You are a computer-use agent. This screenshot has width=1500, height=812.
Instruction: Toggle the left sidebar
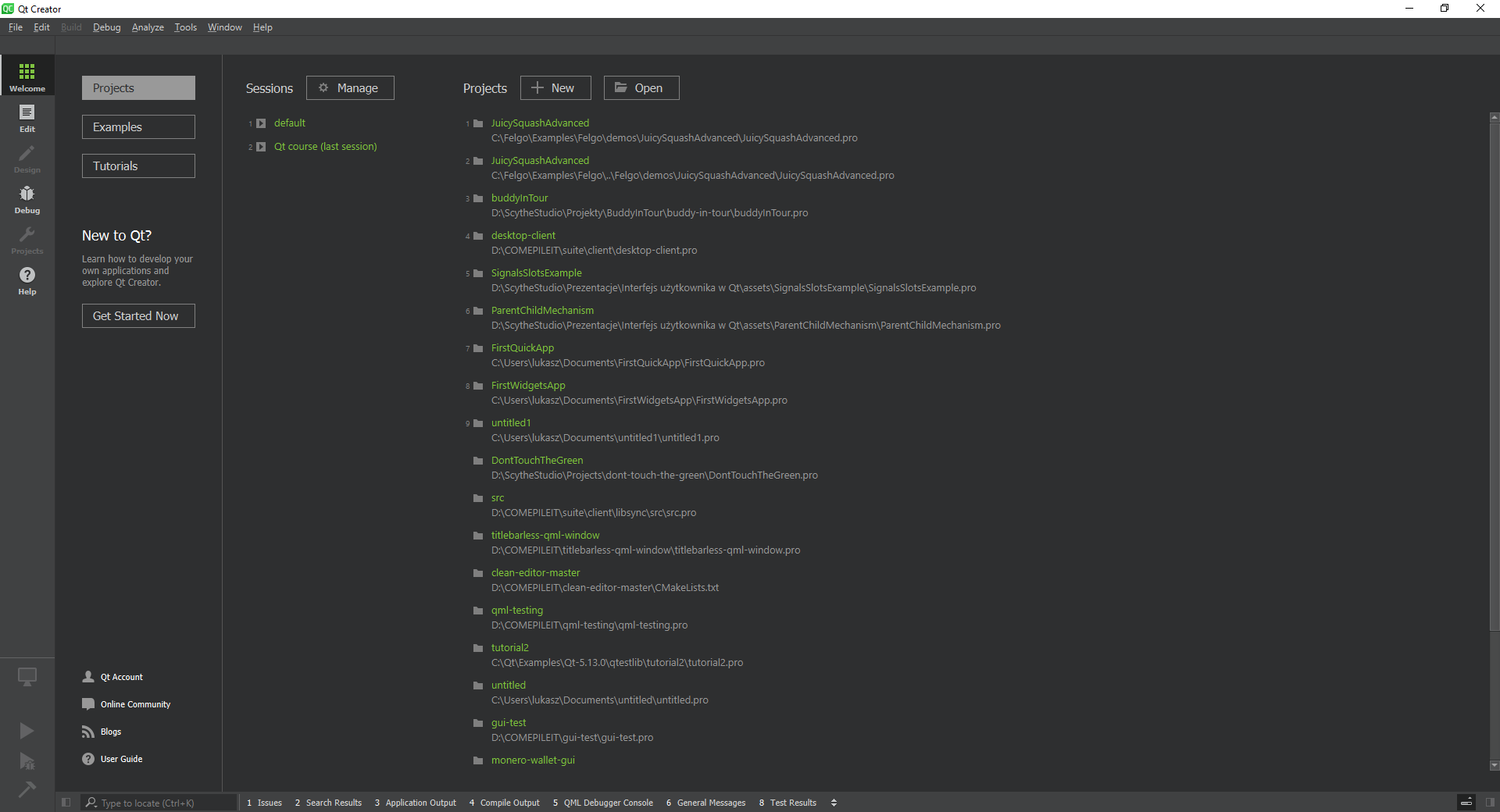click(x=66, y=802)
